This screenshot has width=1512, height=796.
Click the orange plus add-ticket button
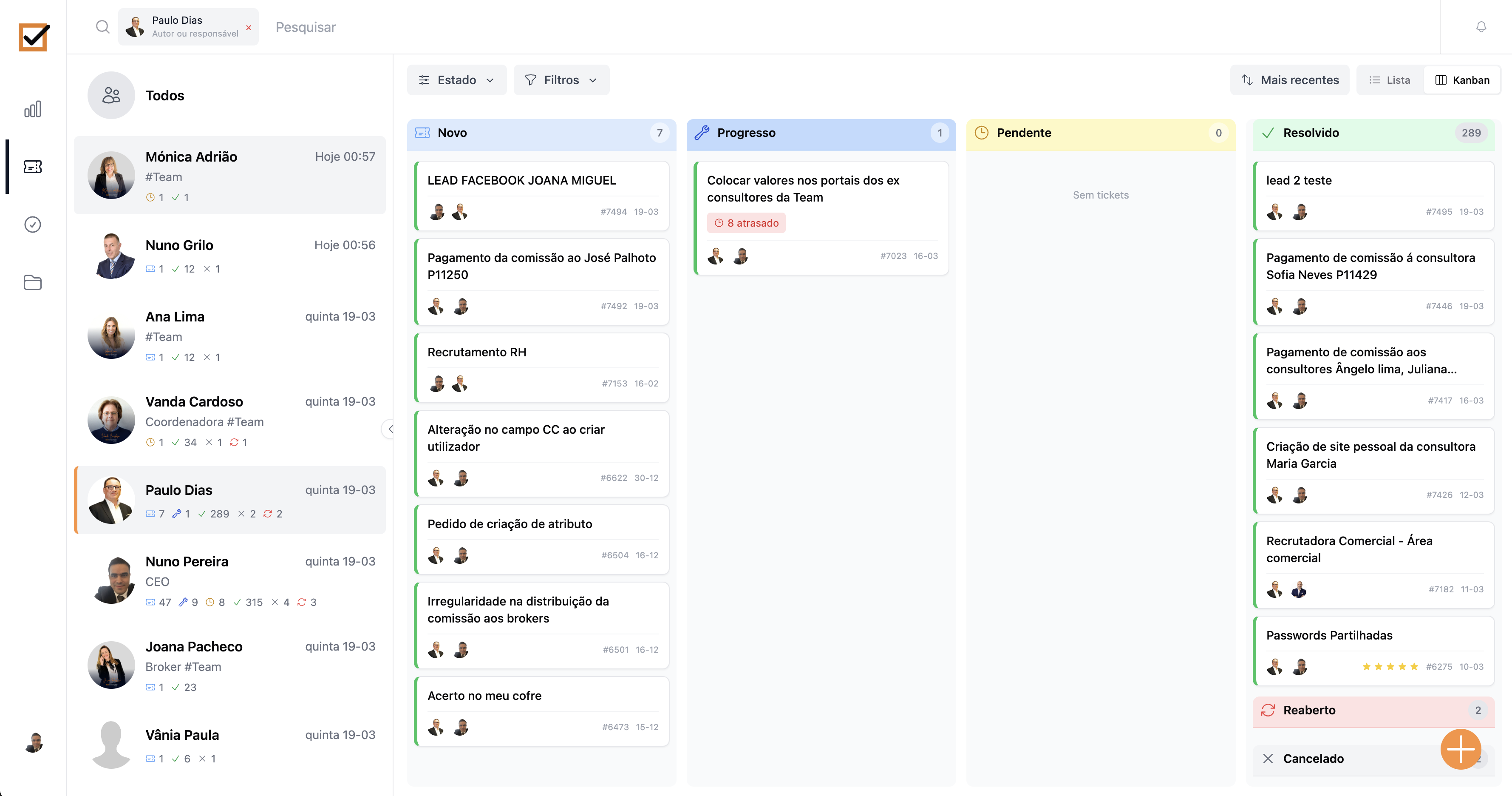click(x=1460, y=749)
